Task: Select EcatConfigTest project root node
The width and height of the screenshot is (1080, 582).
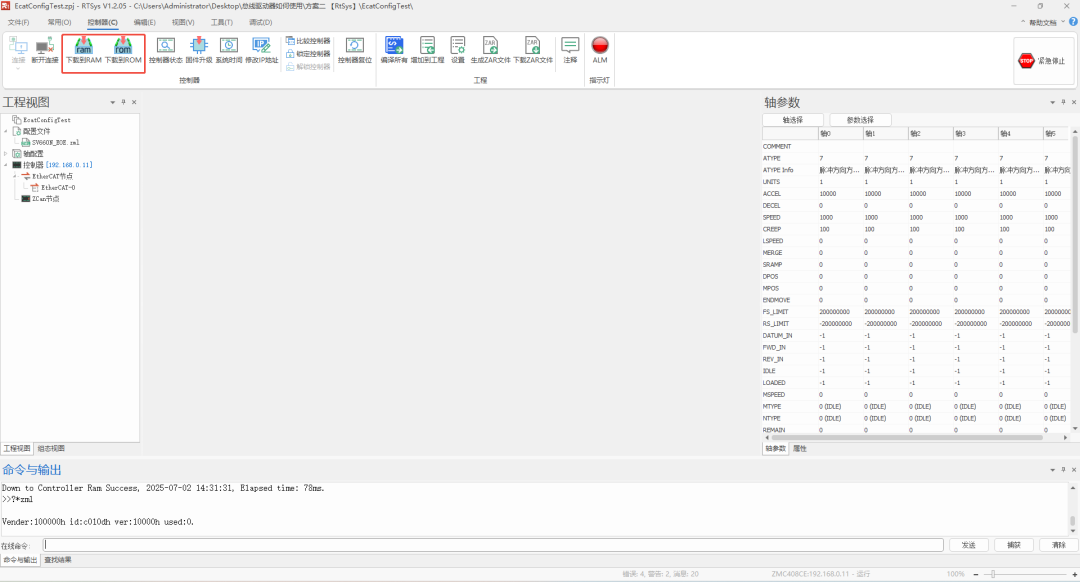Action: point(47,120)
